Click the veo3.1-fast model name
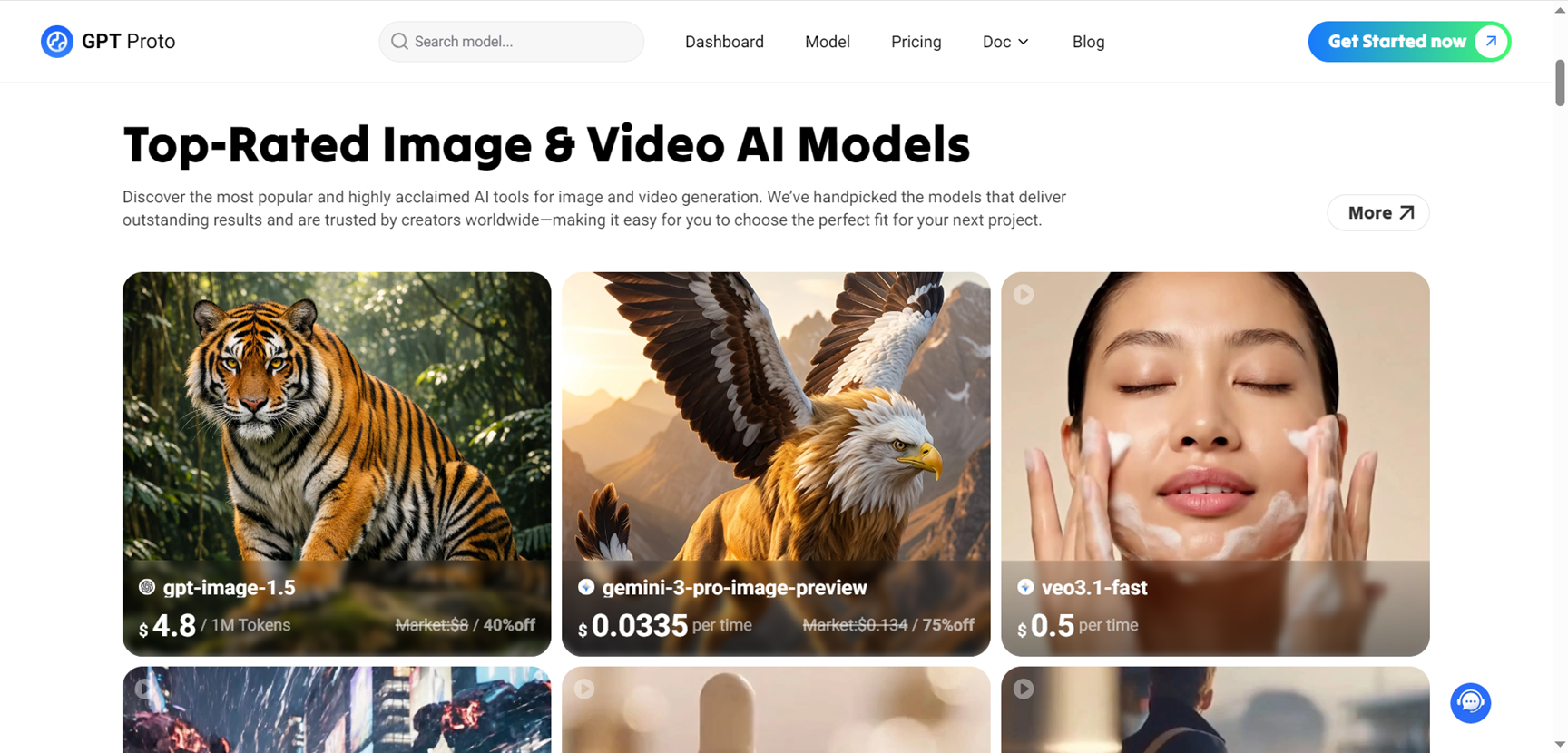Viewport: 1568px width, 753px height. [1094, 588]
